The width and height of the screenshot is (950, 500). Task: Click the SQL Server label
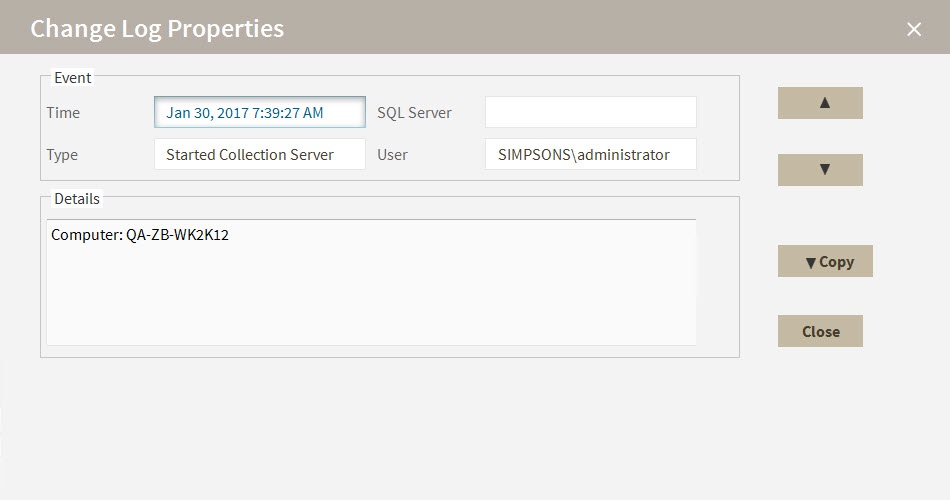pyautogui.click(x=414, y=113)
